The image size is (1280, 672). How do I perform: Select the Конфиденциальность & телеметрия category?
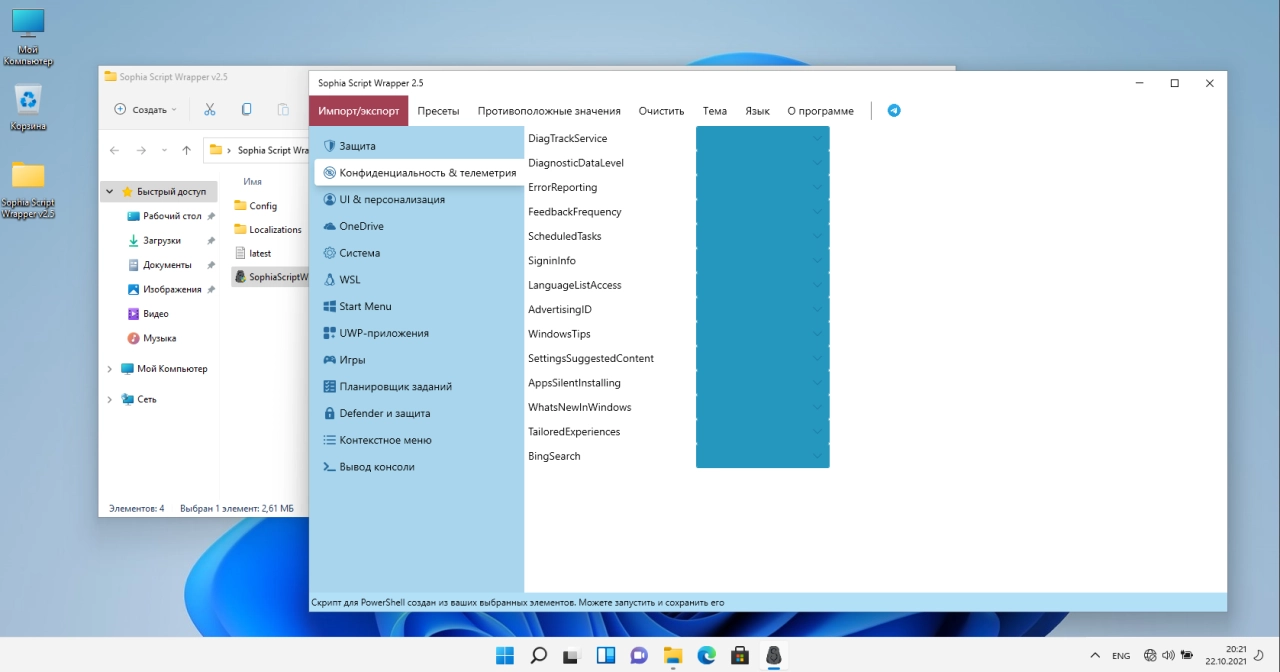tap(418, 173)
